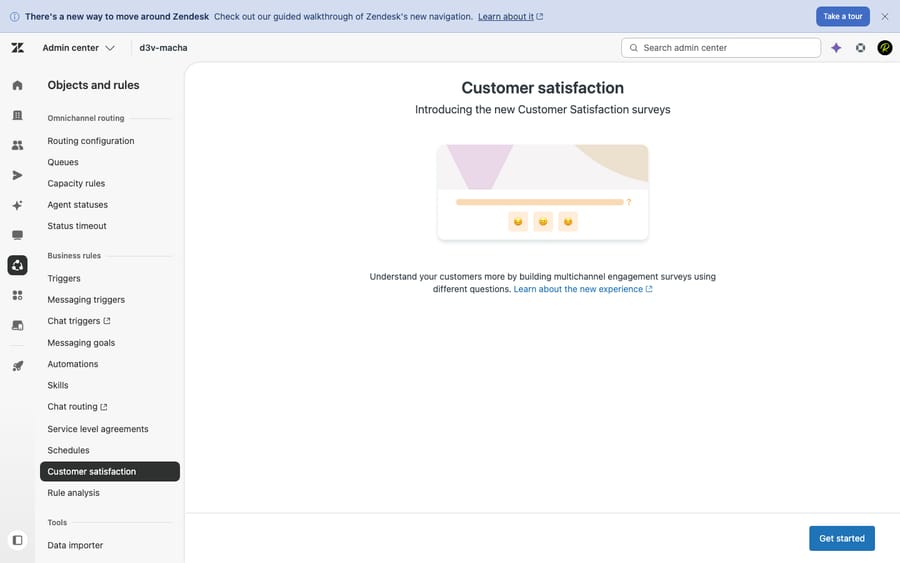Open the user profile avatar
This screenshot has width=900, height=563.
(885, 48)
